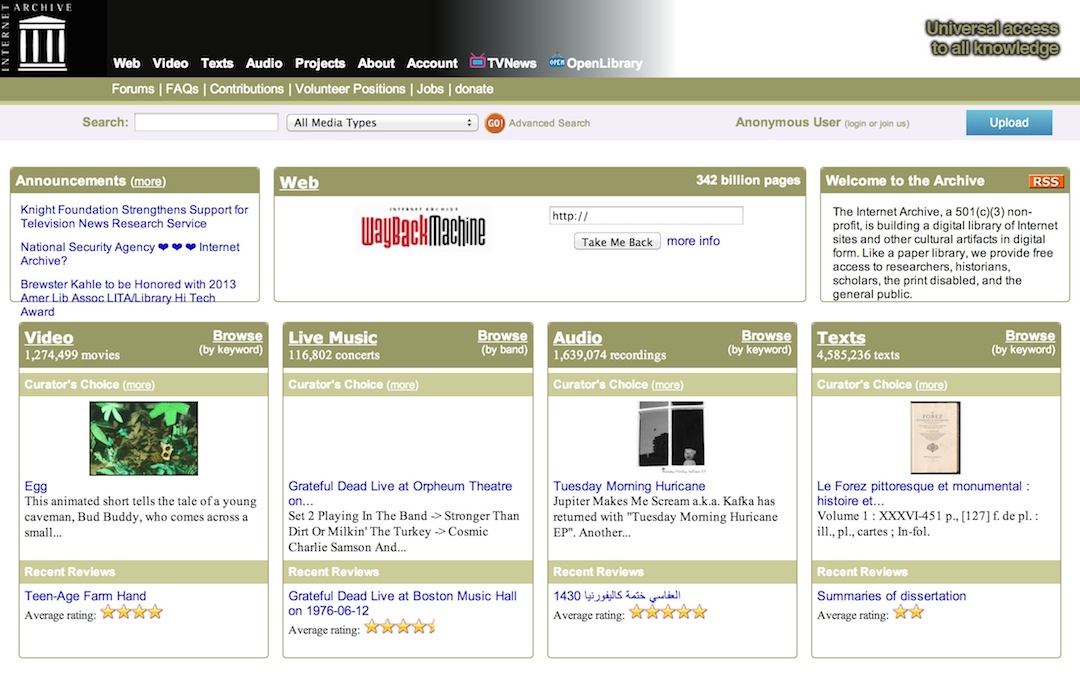This screenshot has height=674, width=1080.
Task: Click the orange GO! search button
Action: click(495, 123)
